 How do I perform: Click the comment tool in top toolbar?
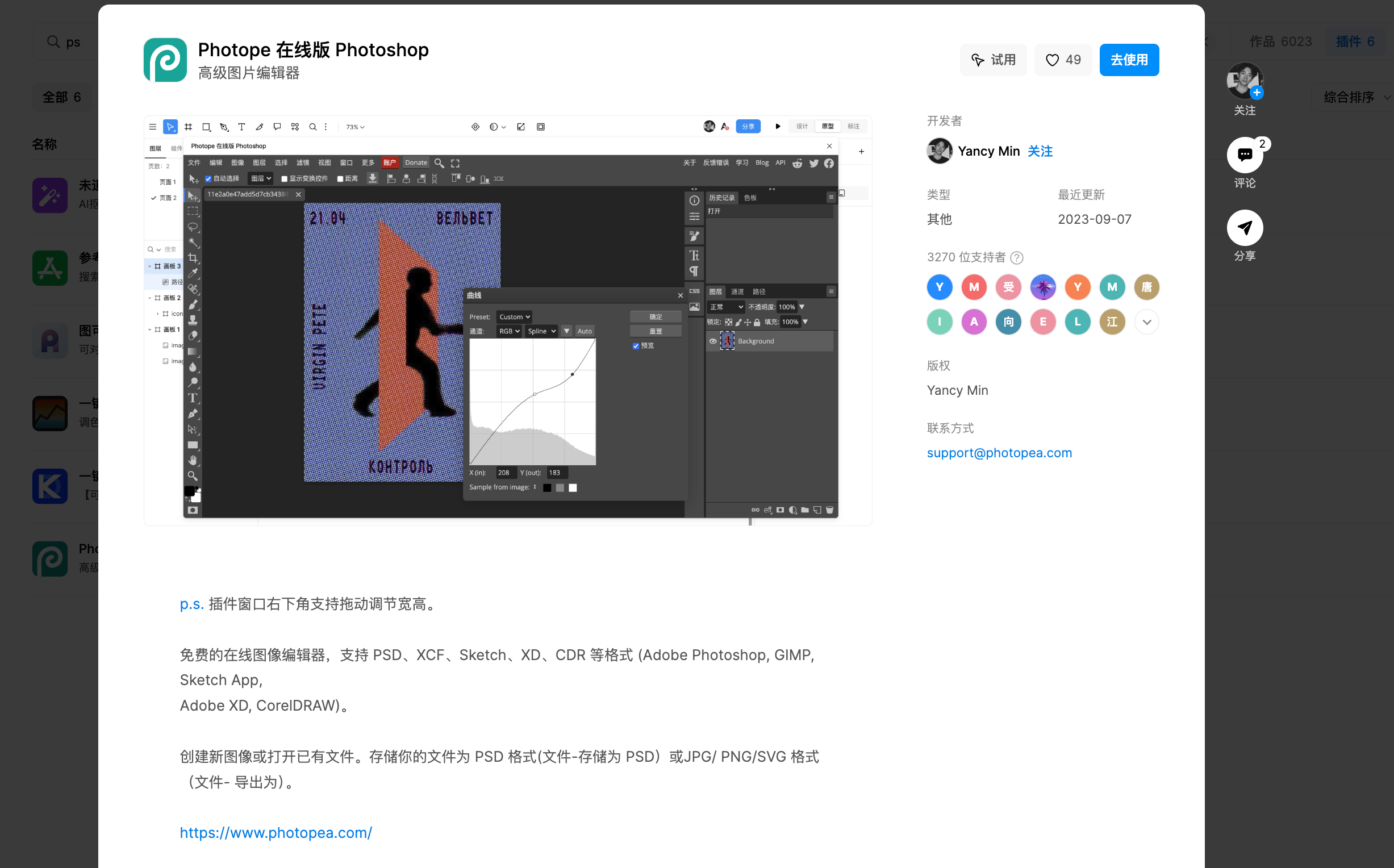(x=277, y=127)
